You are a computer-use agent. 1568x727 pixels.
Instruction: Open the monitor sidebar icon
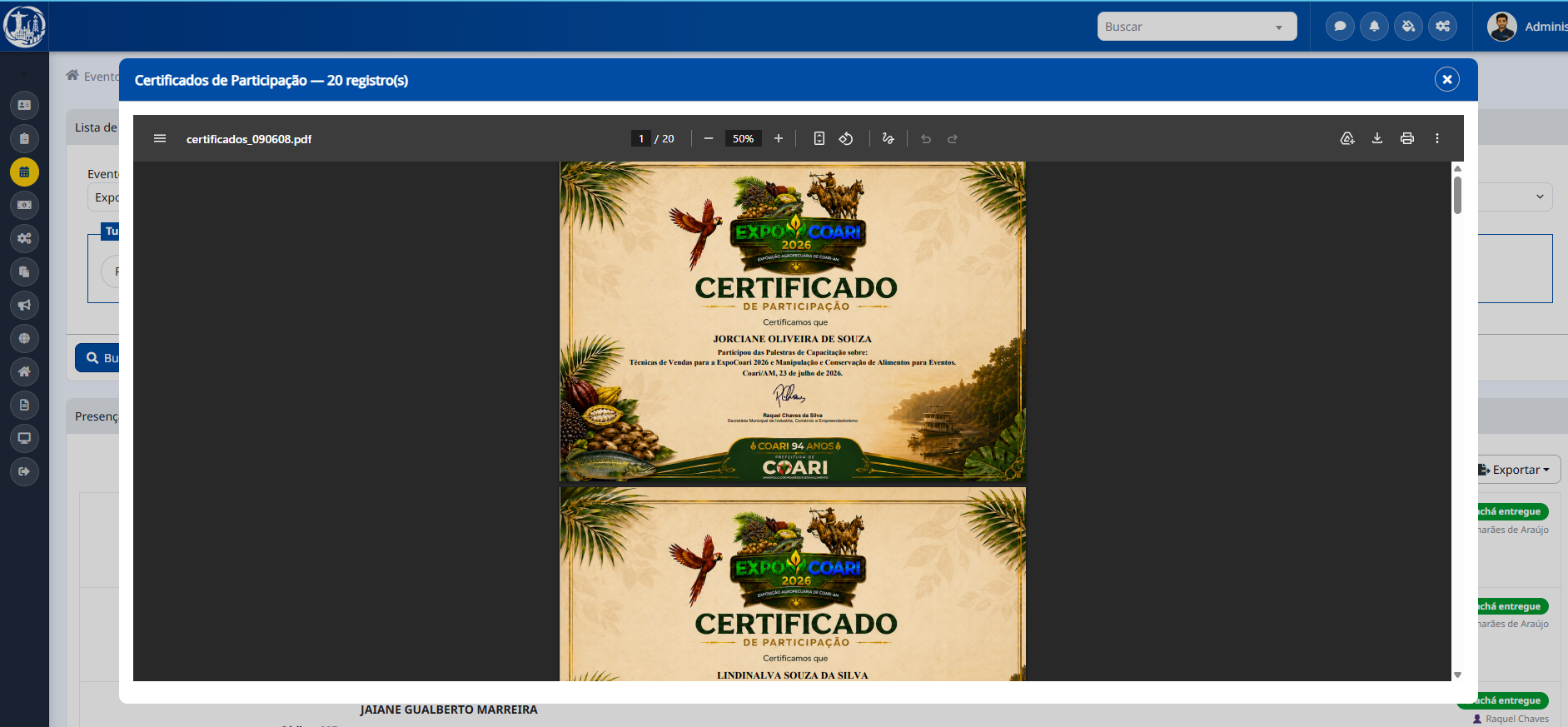click(24, 438)
